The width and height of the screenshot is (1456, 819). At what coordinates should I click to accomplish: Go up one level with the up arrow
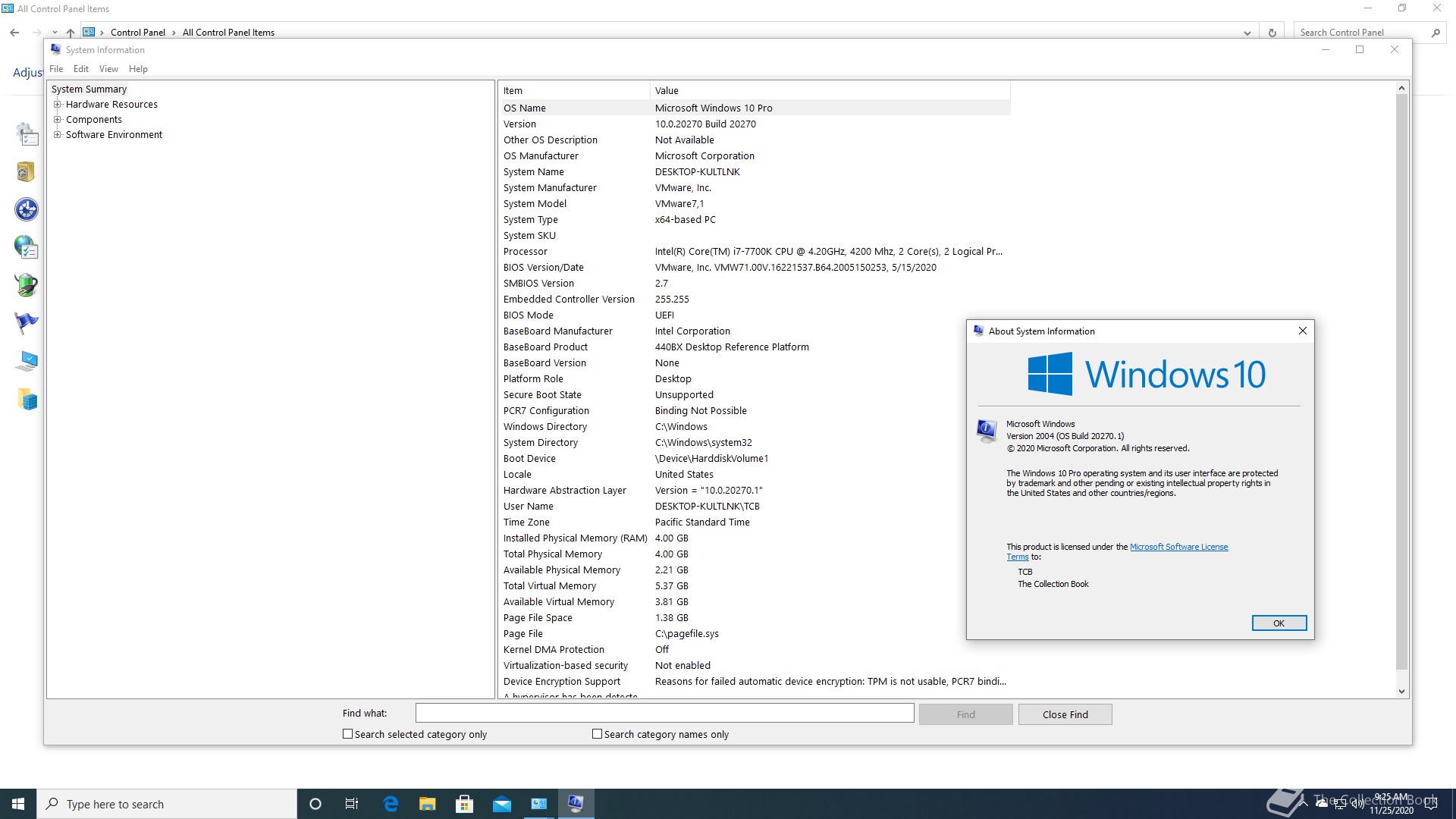(x=71, y=33)
